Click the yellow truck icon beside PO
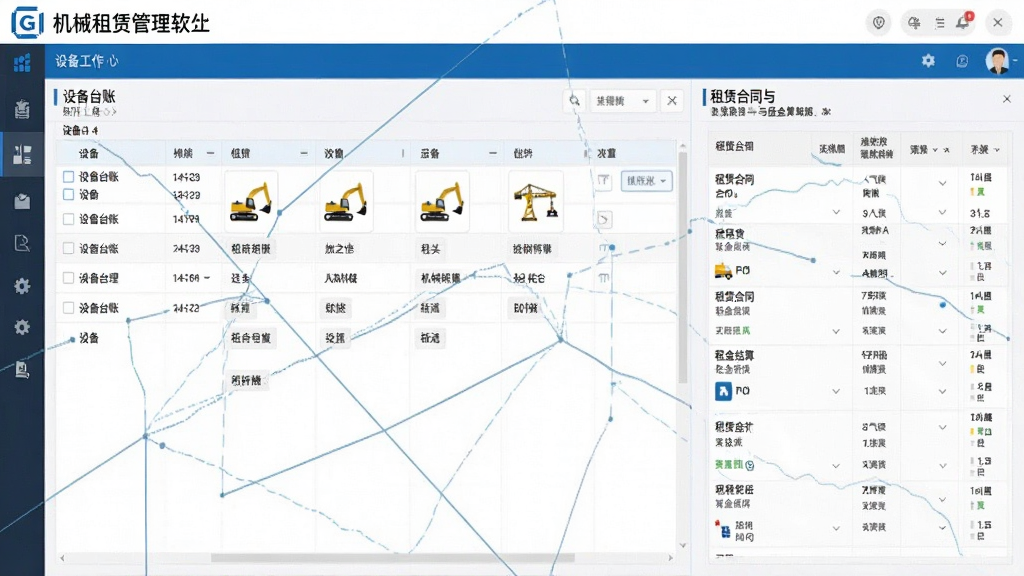This screenshot has width=1024, height=576. [723, 270]
